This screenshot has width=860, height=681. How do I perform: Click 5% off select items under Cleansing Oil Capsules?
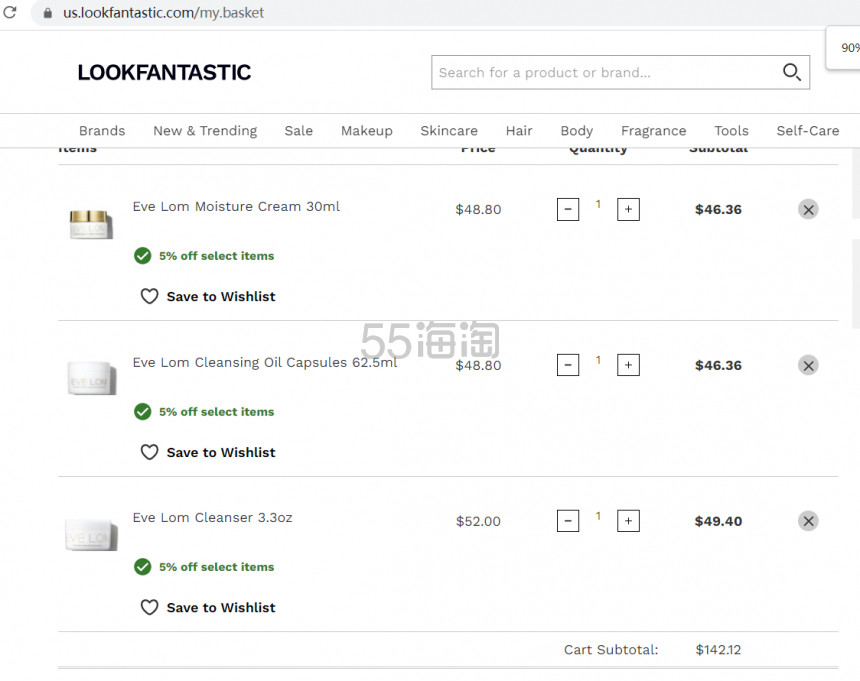click(x=217, y=412)
